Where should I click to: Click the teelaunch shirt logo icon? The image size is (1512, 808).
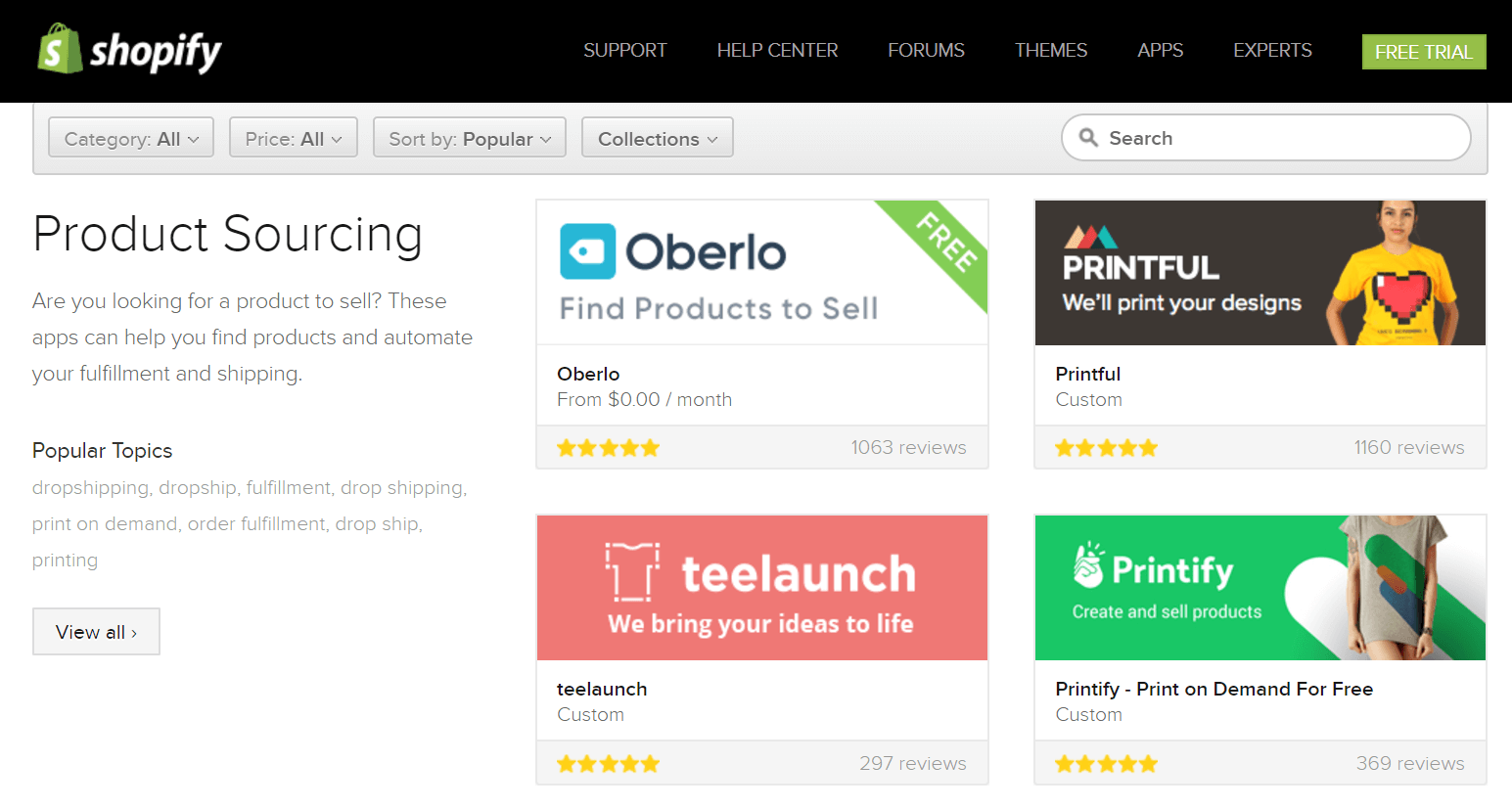632,571
